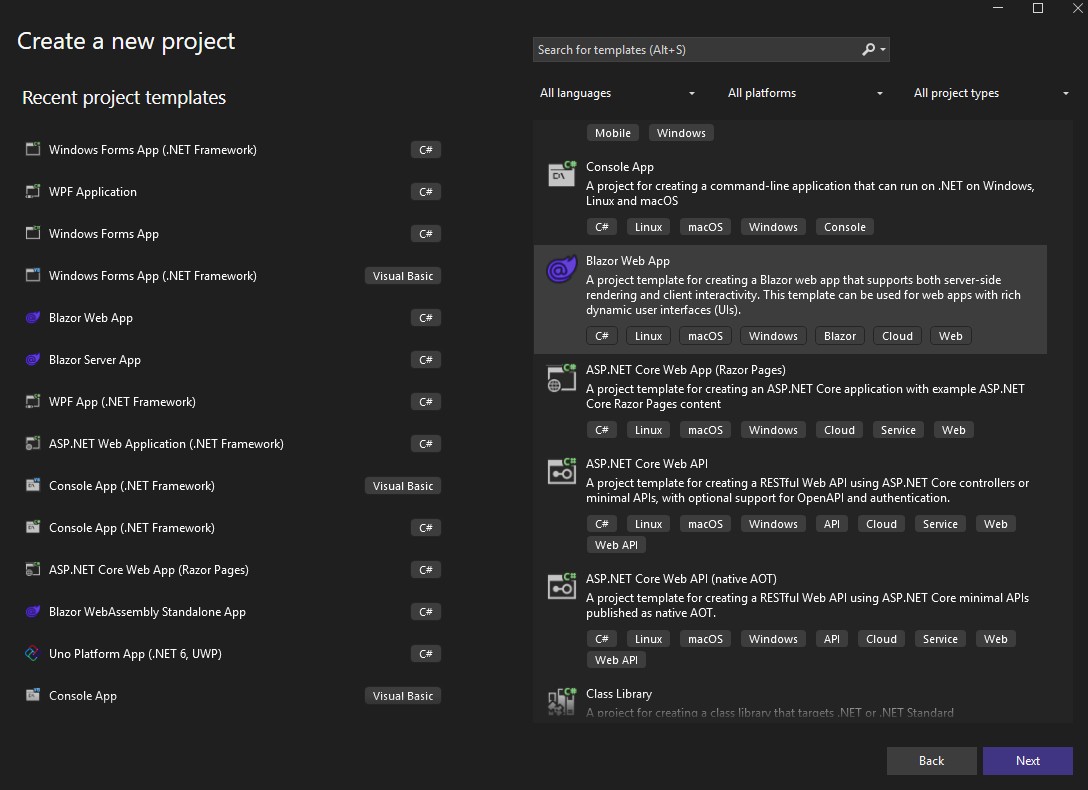Go Back to the previous step
This screenshot has width=1088, height=790.
click(x=931, y=761)
